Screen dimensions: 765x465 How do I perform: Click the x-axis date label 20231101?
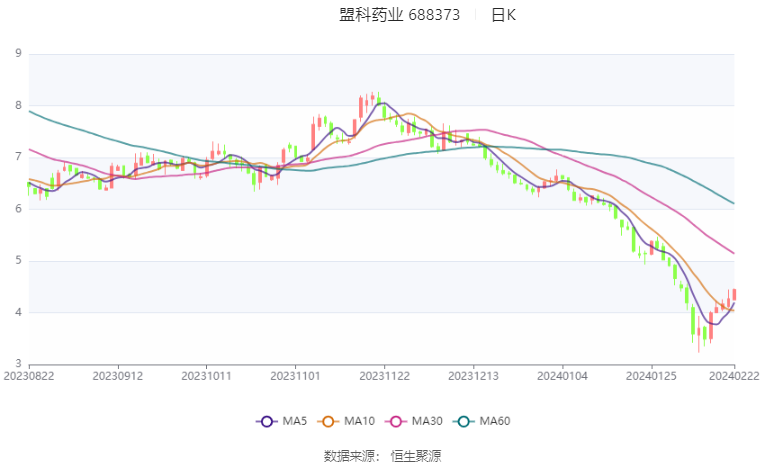click(295, 376)
